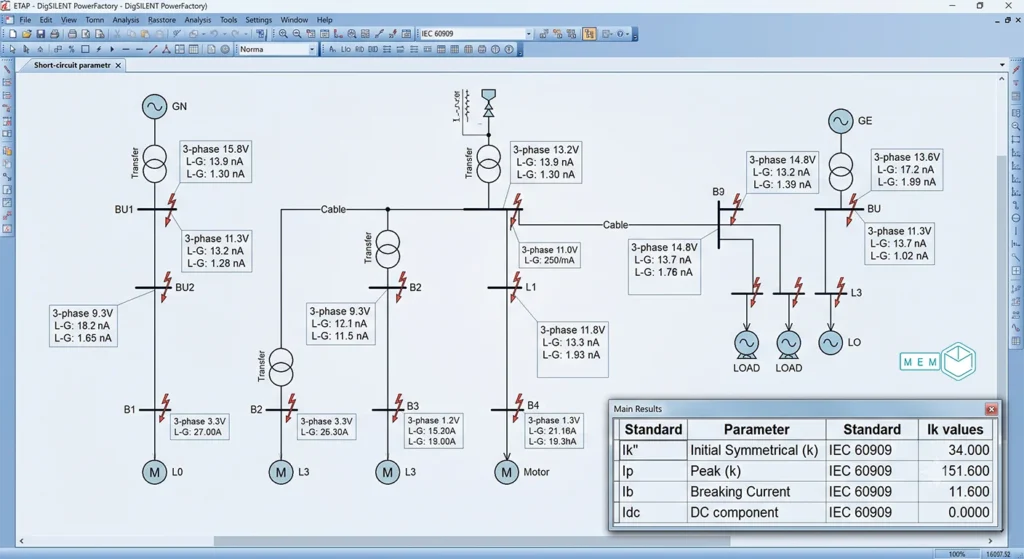Viewport: 1024px width, 559px height.
Task: Select the Ik value 34.000 cell
Action: (955, 450)
